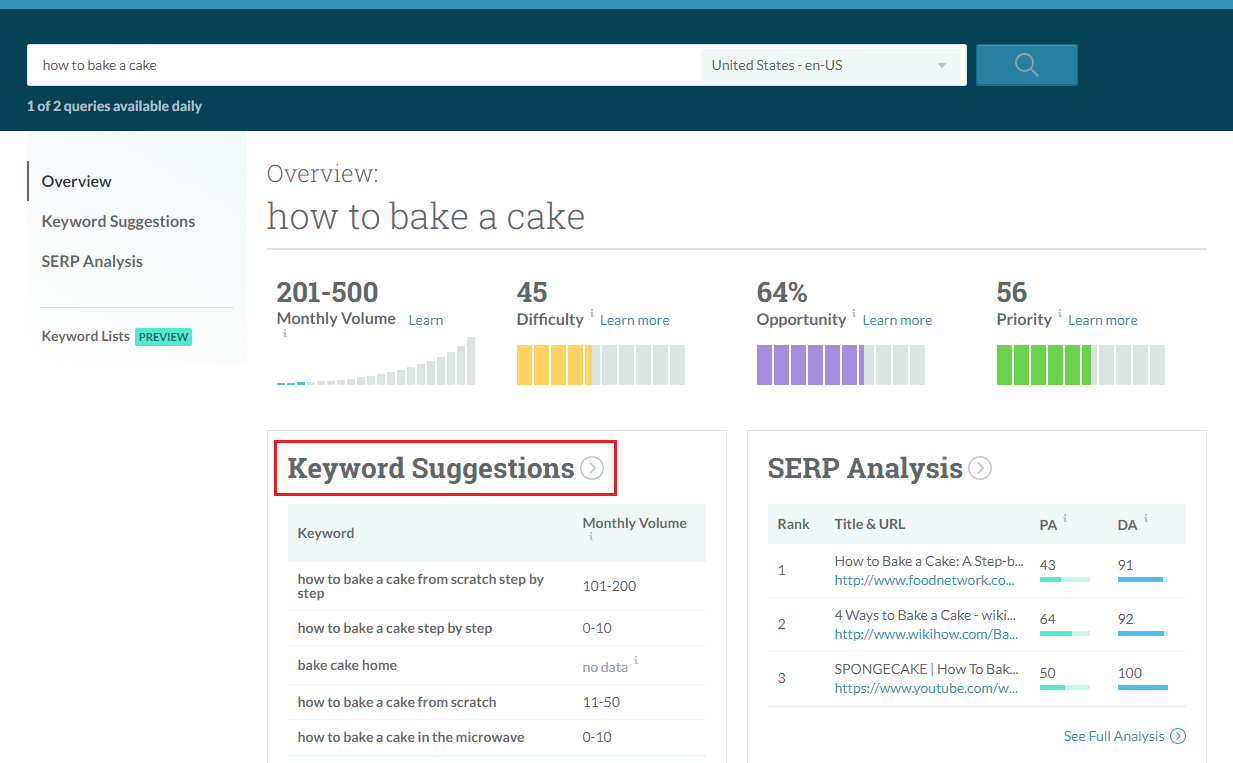Click info icon next to Priority

coord(1060,314)
